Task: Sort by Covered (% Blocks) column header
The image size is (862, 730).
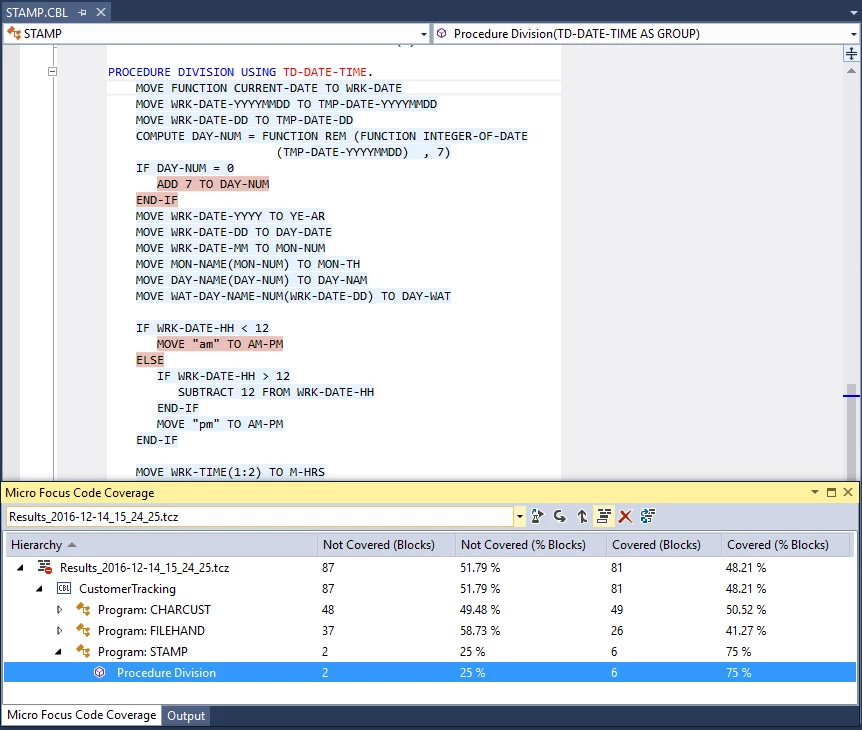Action: (777, 545)
